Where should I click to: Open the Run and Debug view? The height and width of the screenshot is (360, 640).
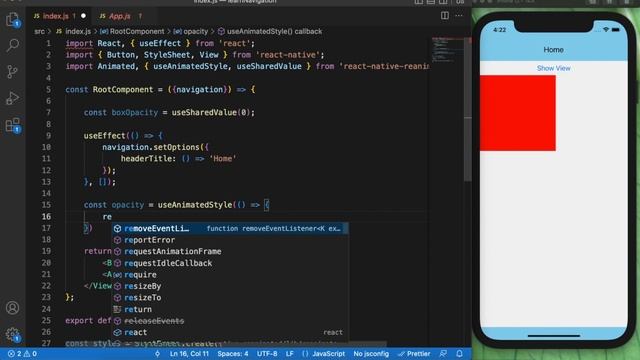(x=12, y=98)
